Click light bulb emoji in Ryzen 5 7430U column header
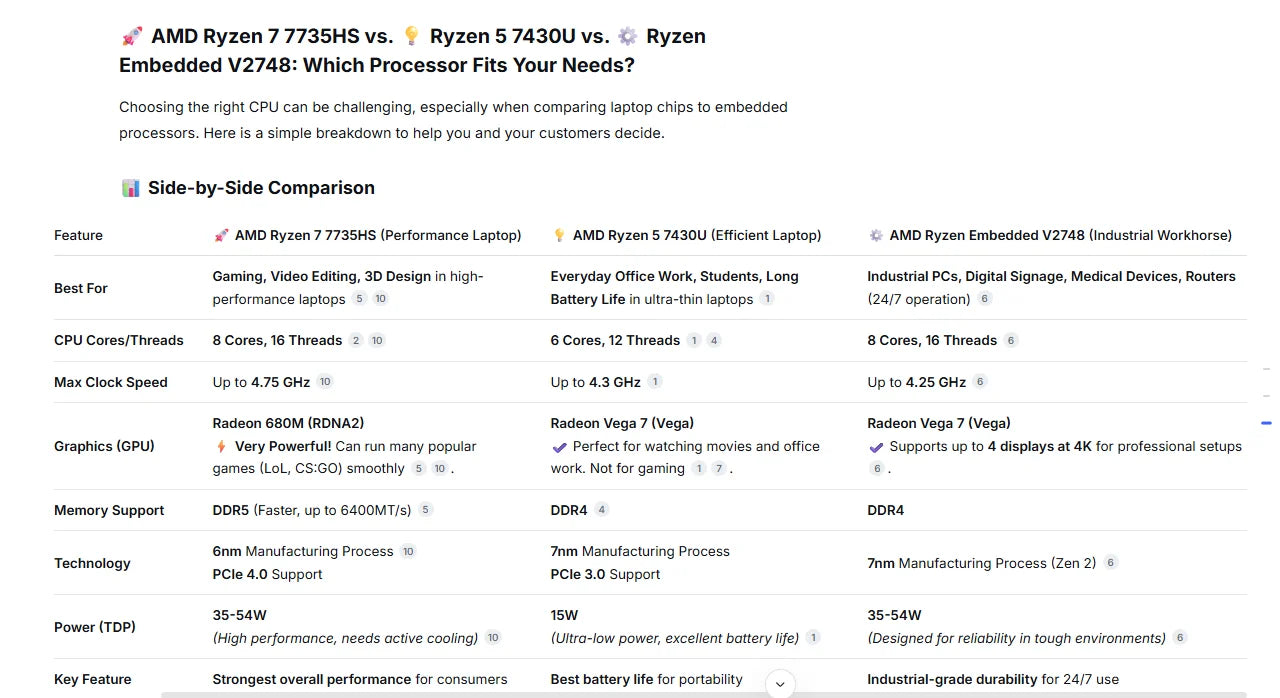The height and width of the screenshot is (698, 1280). click(559, 235)
